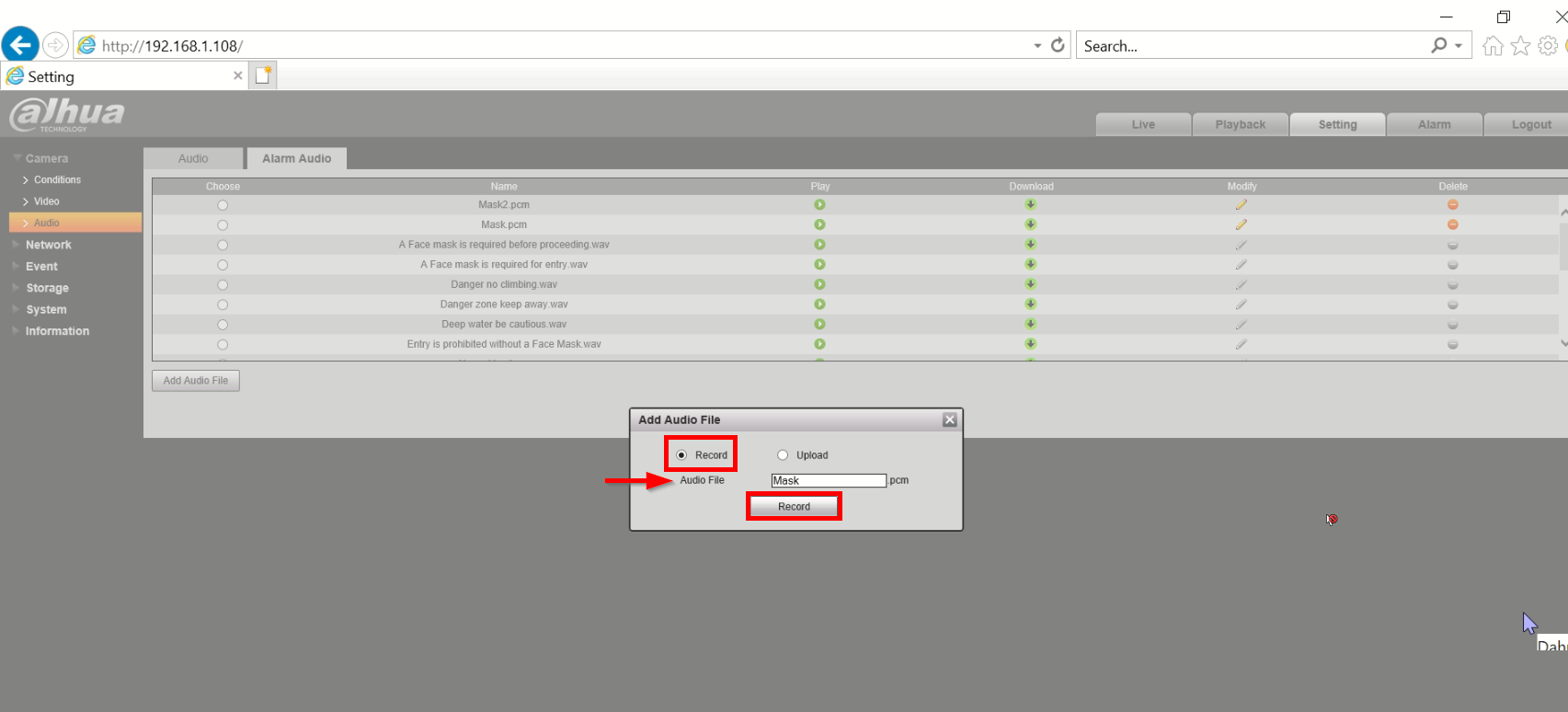The width and height of the screenshot is (1568, 712).
Task: Modify the Mask2.pcm file name
Action: click(x=1242, y=204)
